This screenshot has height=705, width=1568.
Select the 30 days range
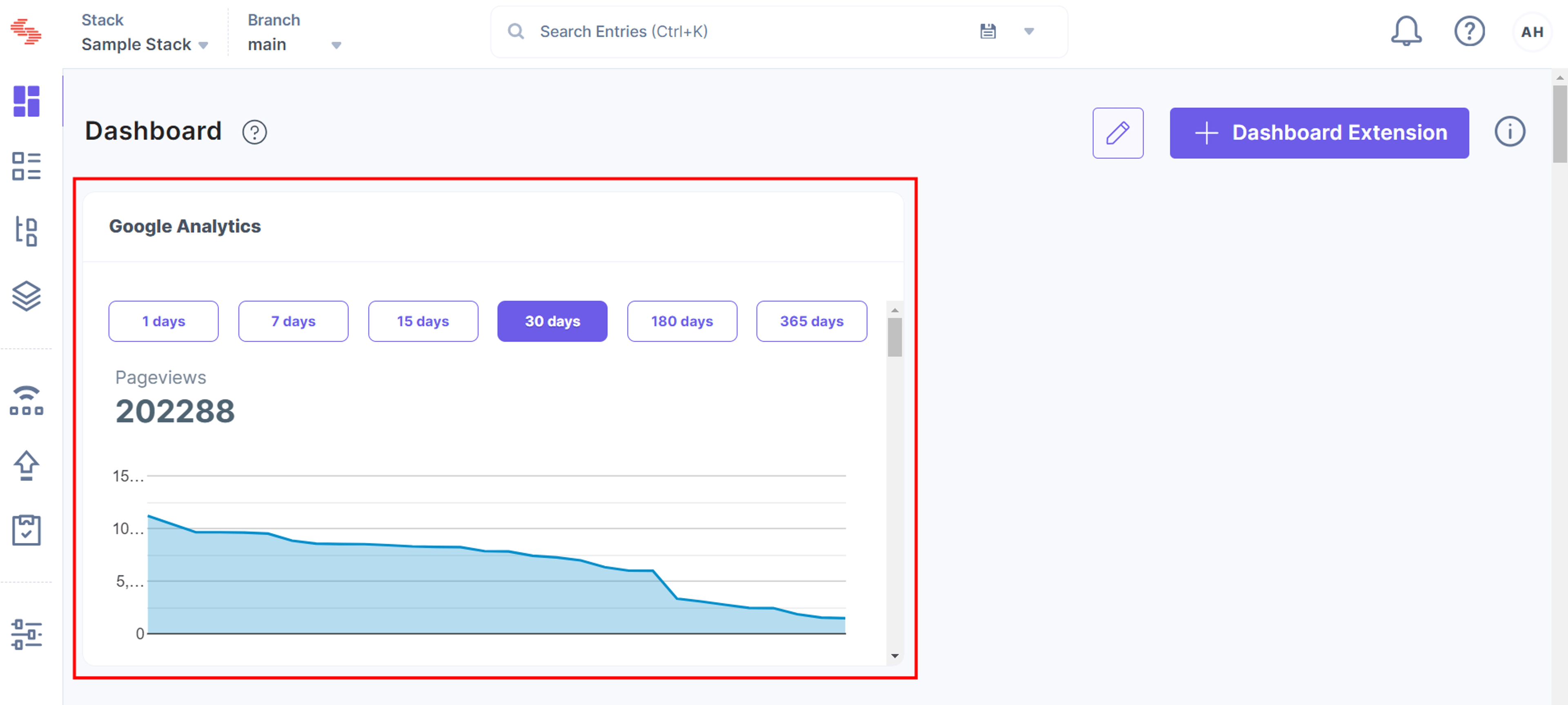click(552, 321)
